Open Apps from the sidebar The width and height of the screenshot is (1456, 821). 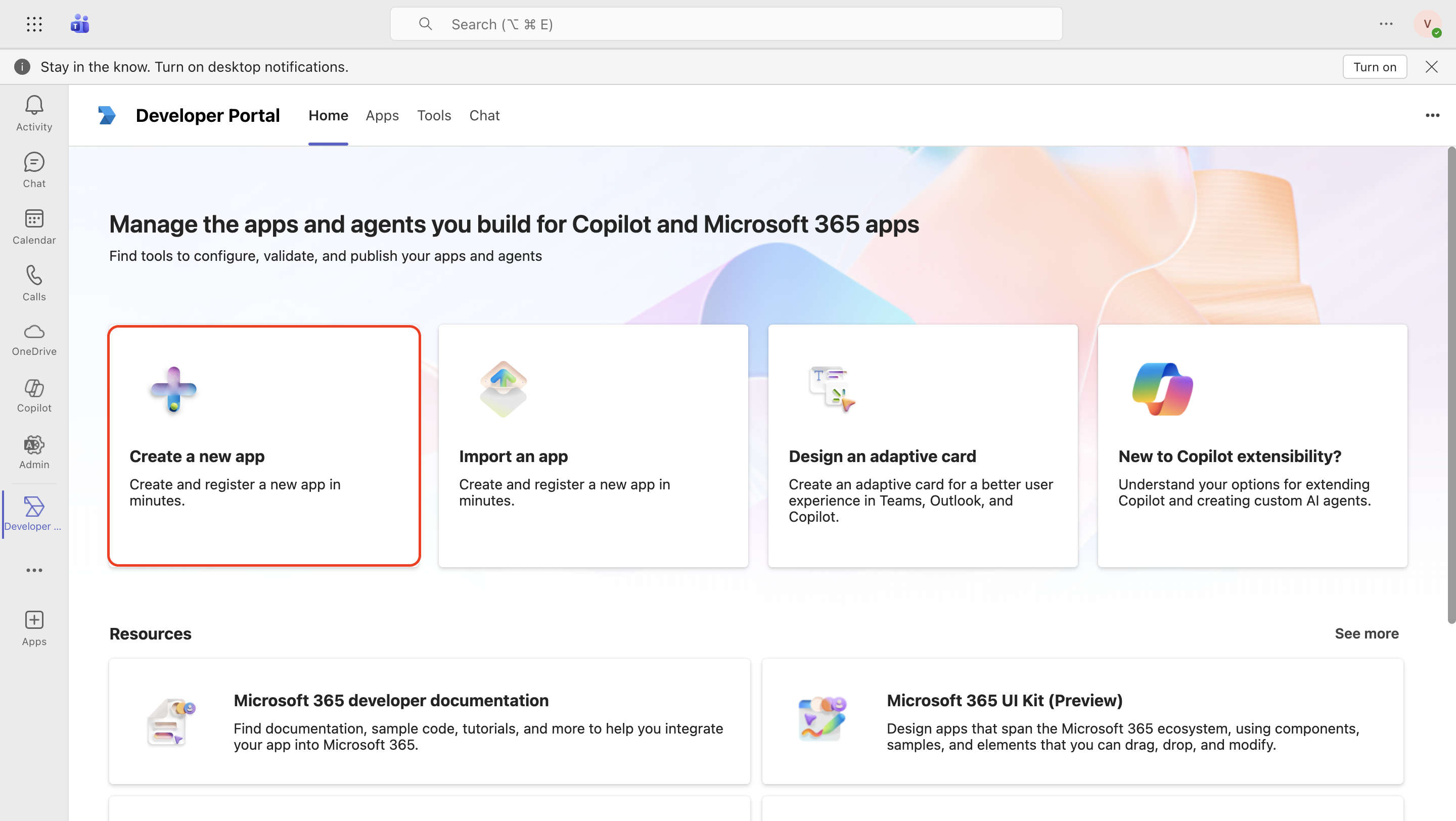(34, 627)
